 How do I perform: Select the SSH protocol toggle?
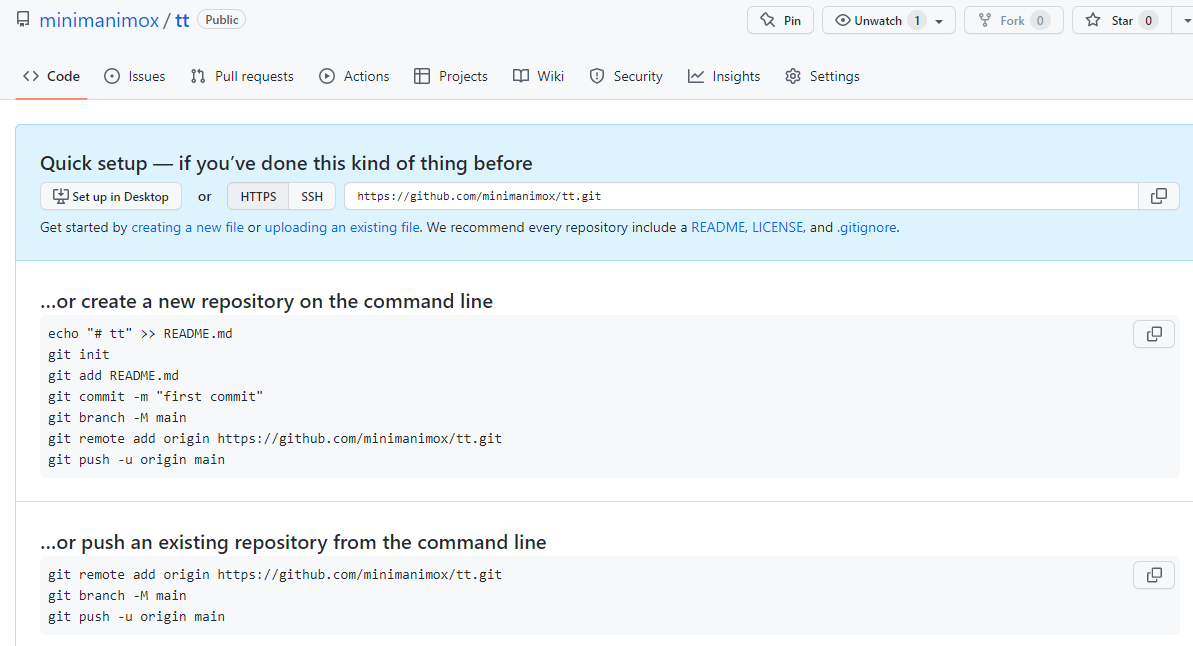click(x=312, y=196)
